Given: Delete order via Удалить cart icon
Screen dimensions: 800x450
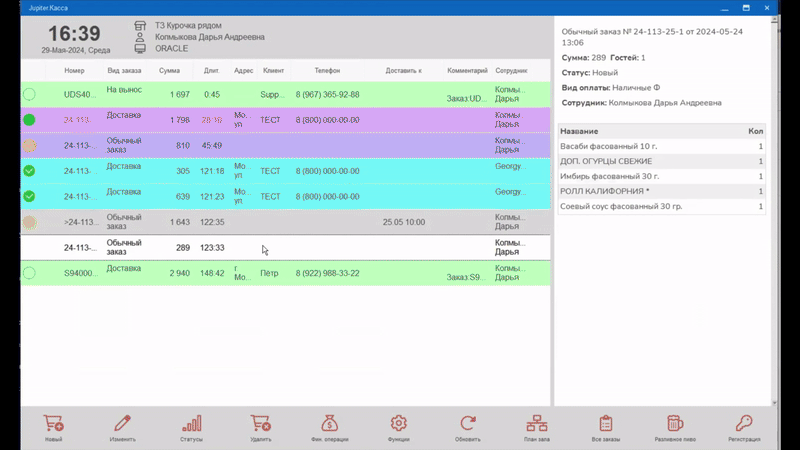Looking at the screenshot, I should tap(260, 428).
